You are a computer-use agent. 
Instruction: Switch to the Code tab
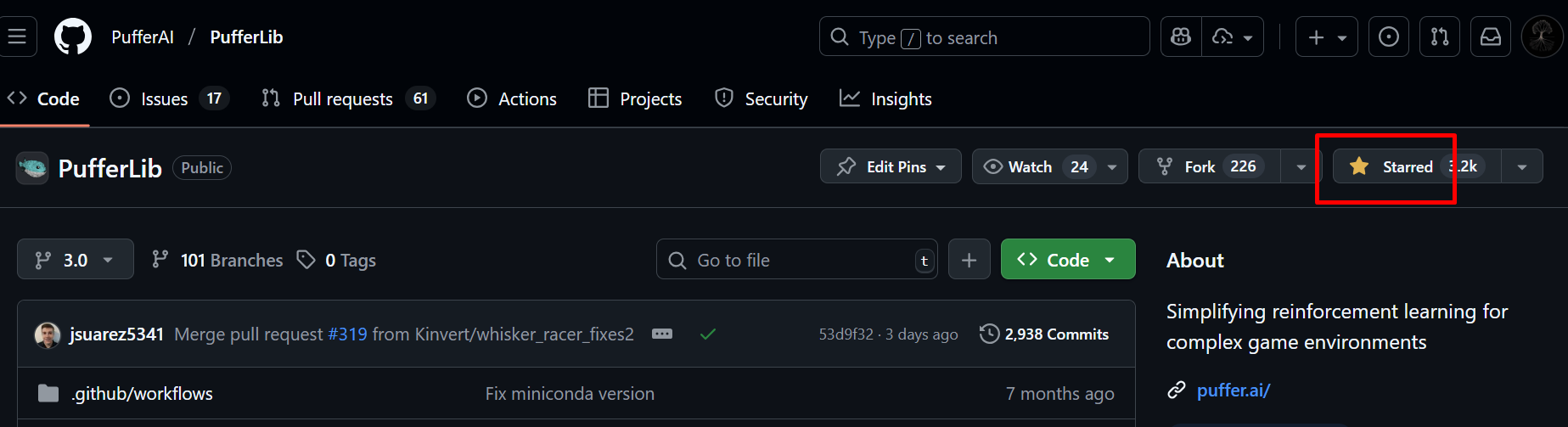pos(44,98)
